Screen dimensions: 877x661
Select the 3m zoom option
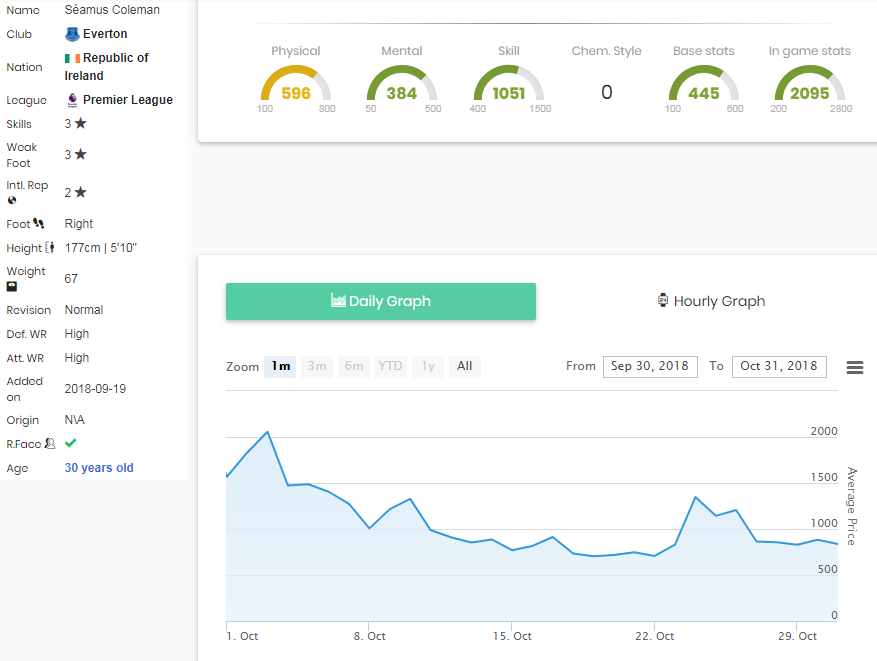point(317,366)
